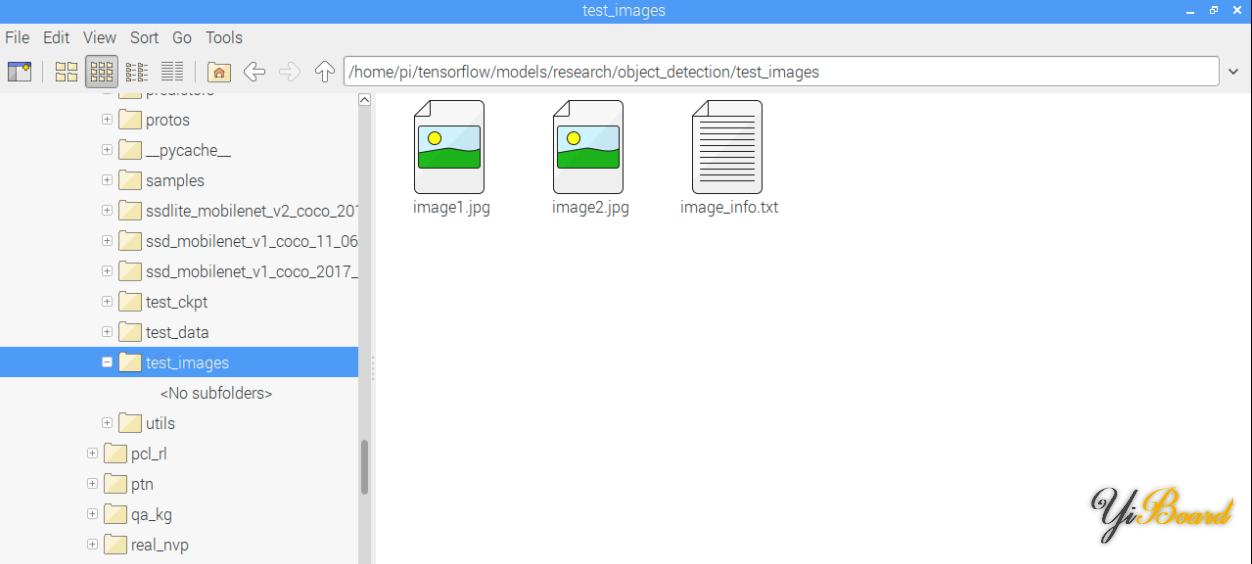This screenshot has height=564, width=1252.
Task: Select the image2.jpg file
Action: pyautogui.click(x=588, y=148)
